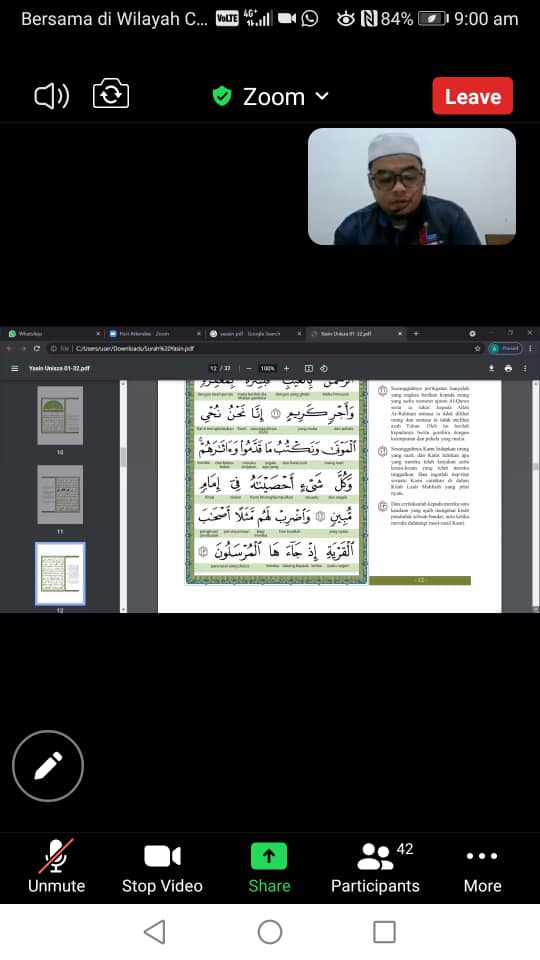Image resolution: width=540 pixels, height=960 pixels.
Task: Select the speaker's video thumbnail
Action: [412, 187]
